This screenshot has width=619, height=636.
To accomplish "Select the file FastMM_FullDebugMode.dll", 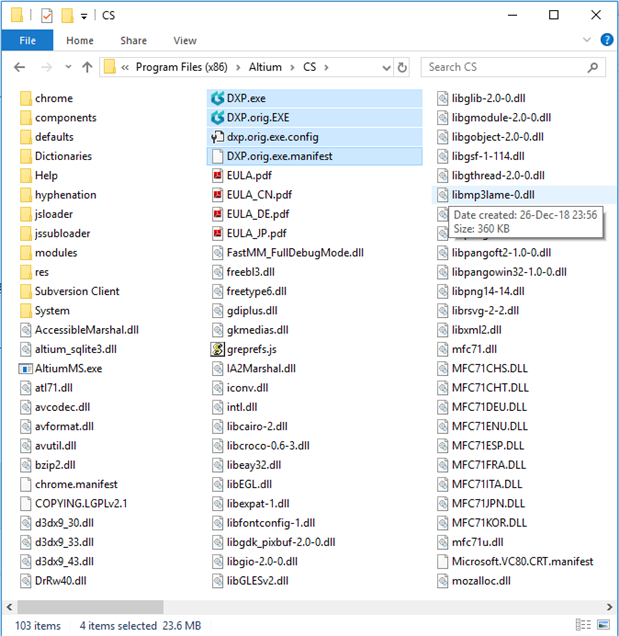I will tap(288, 253).
